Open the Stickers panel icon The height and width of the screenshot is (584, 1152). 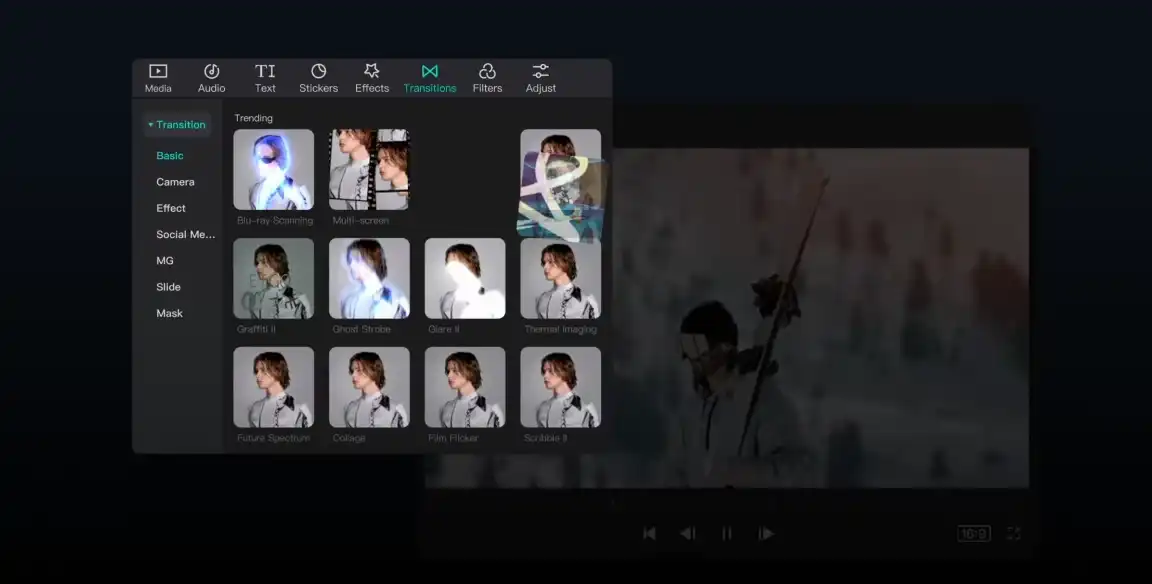coord(318,77)
